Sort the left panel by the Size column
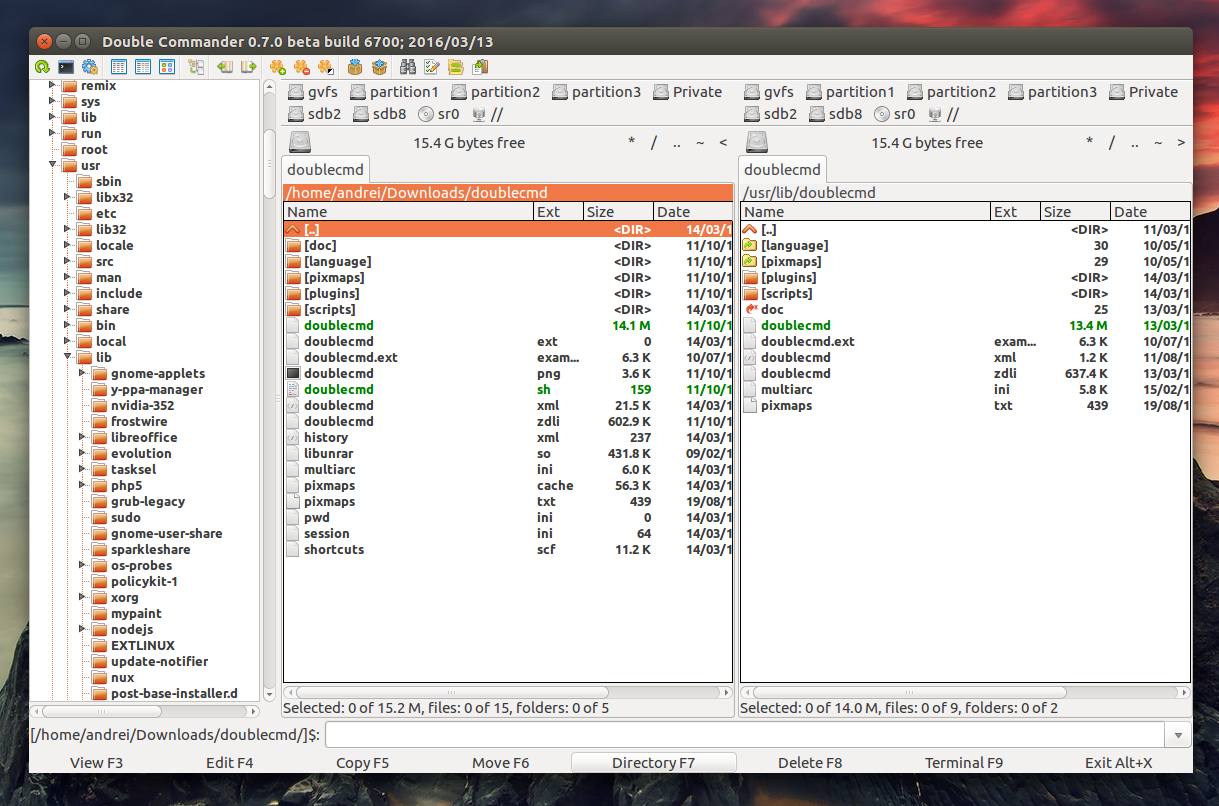 (x=618, y=212)
